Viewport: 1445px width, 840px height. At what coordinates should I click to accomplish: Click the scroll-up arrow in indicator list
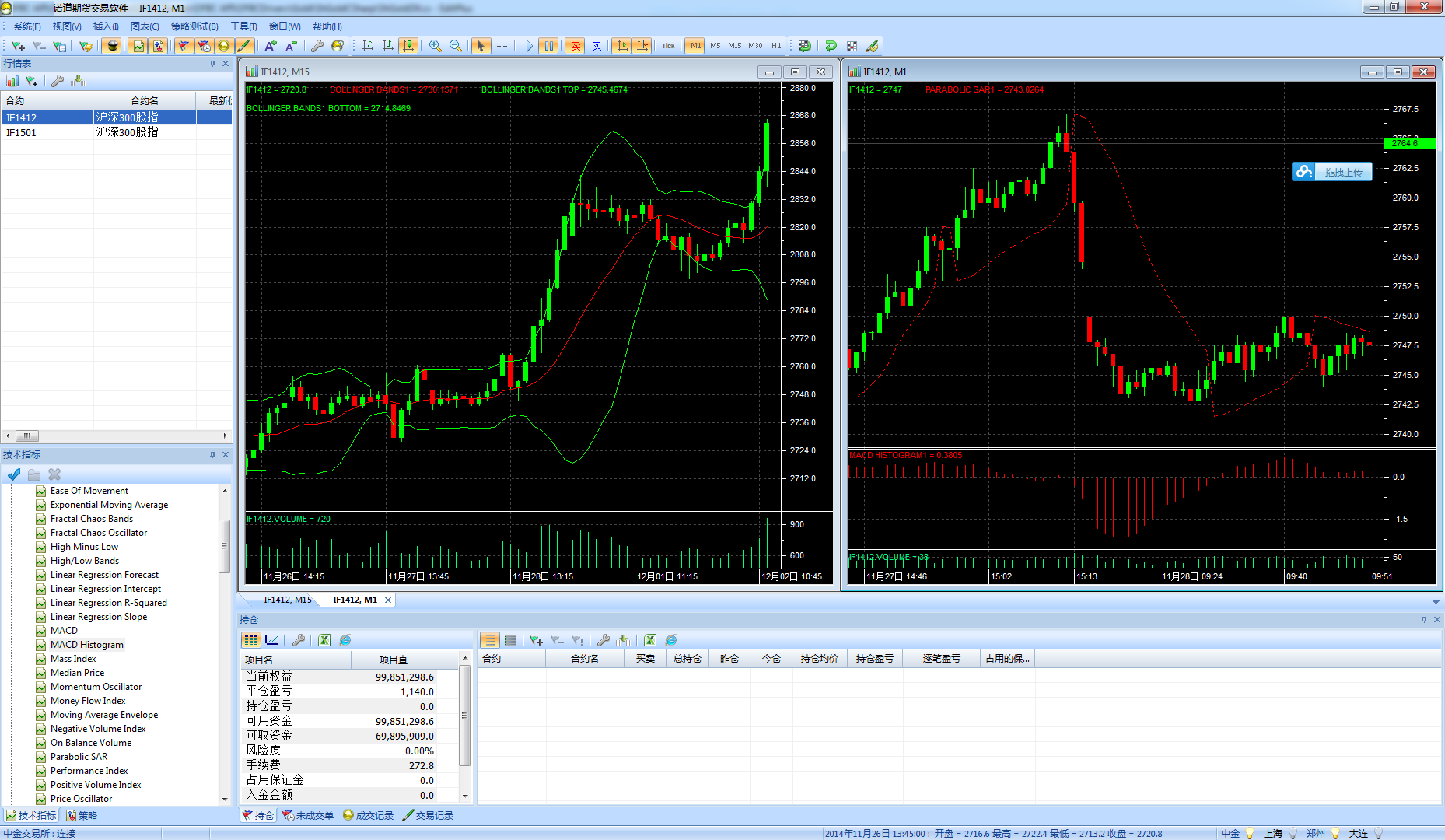click(225, 491)
